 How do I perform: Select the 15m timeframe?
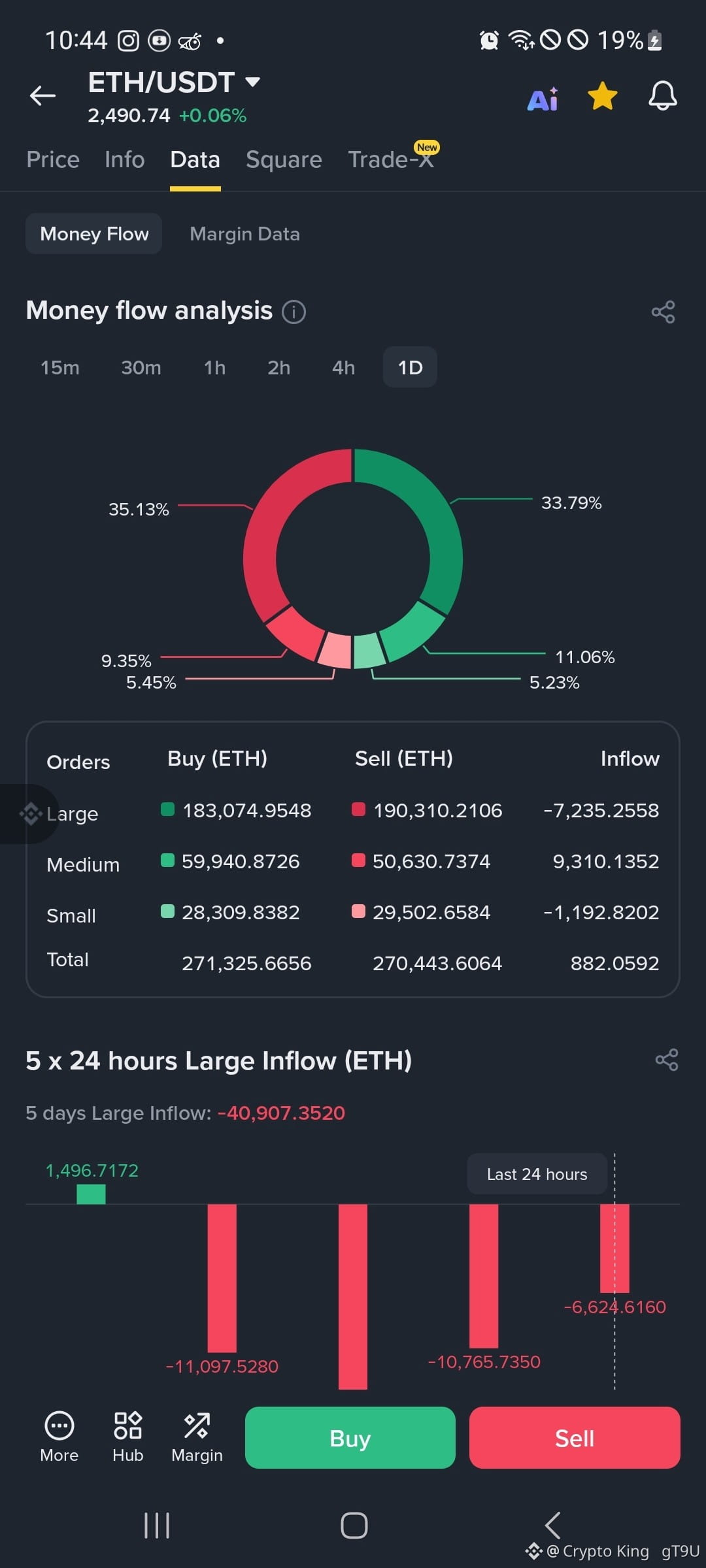coord(60,367)
